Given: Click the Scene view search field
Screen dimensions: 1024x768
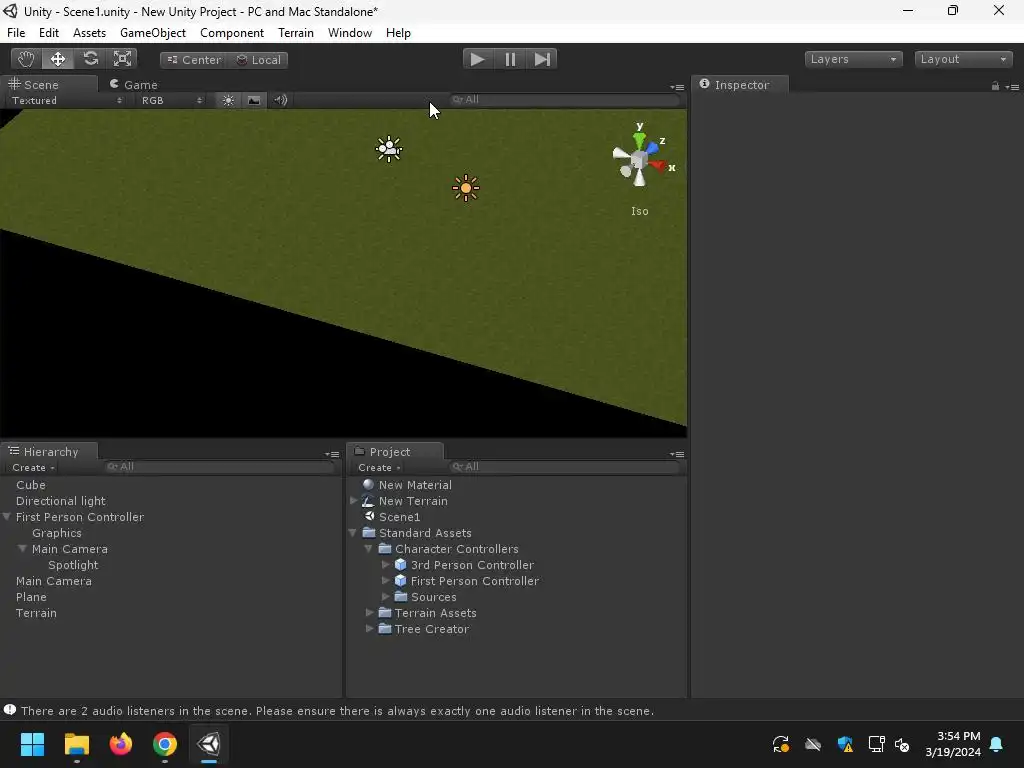Looking at the screenshot, I should (x=565, y=99).
